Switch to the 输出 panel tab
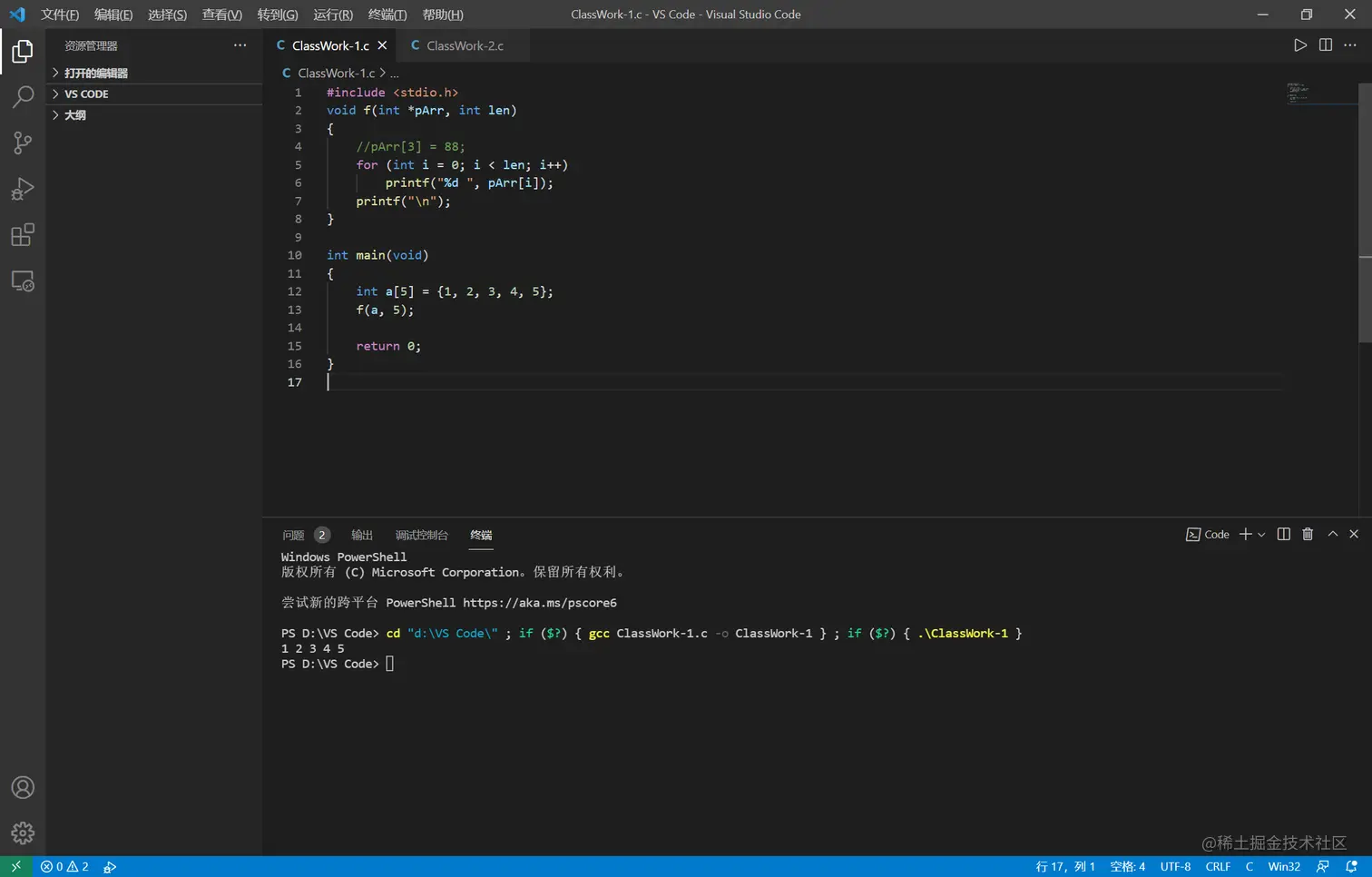 point(362,535)
